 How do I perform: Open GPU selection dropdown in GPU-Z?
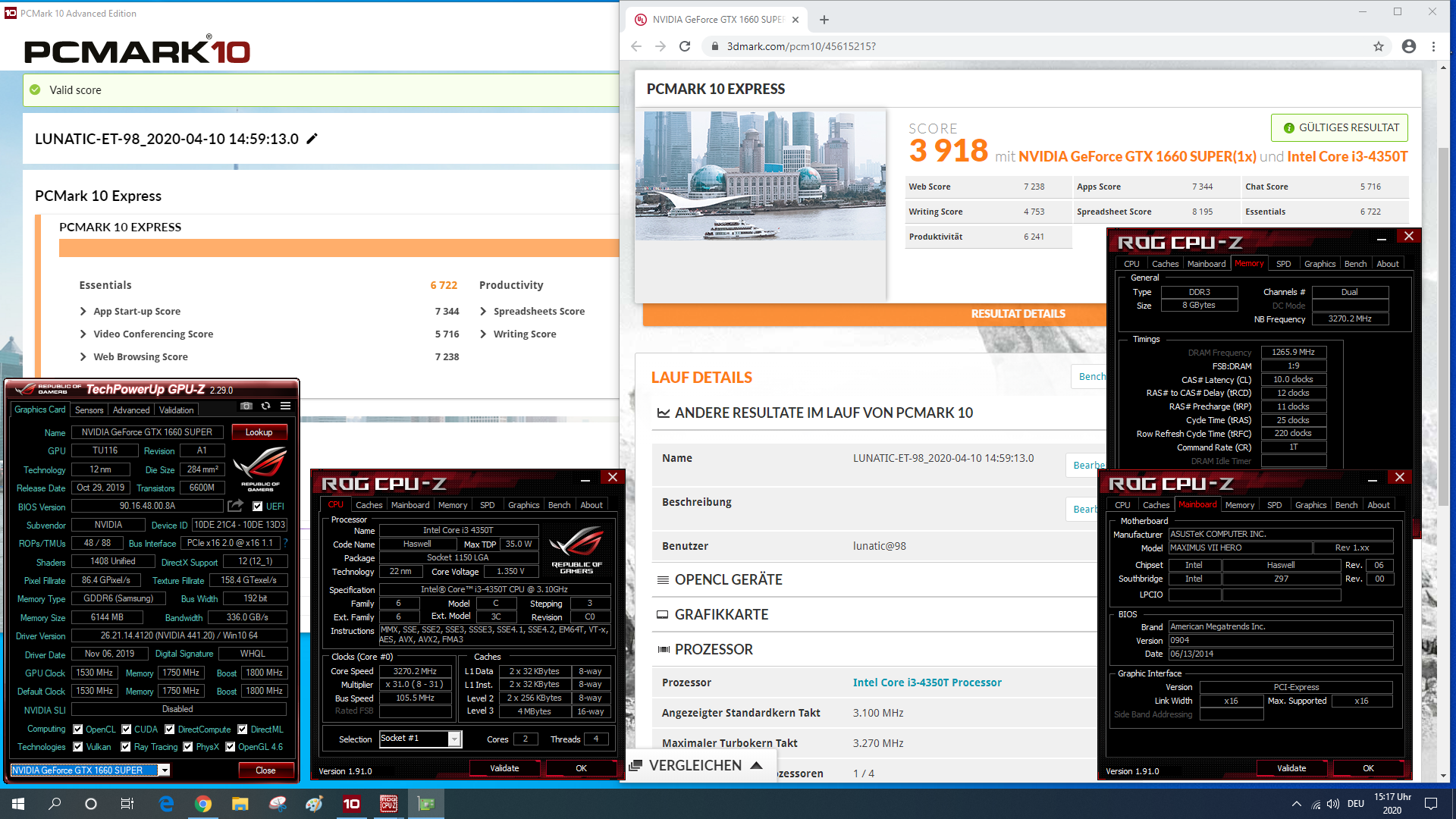(165, 770)
